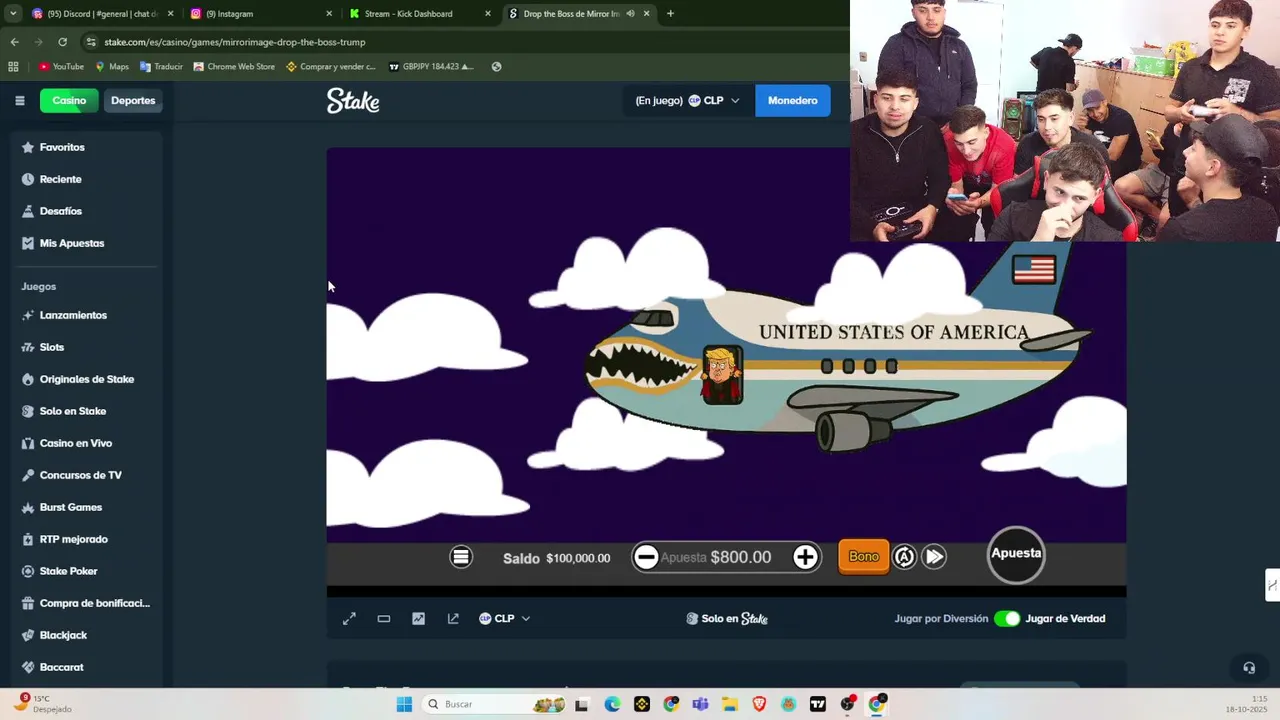
Task: Decrease bet amount with minus button
Action: point(646,557)
